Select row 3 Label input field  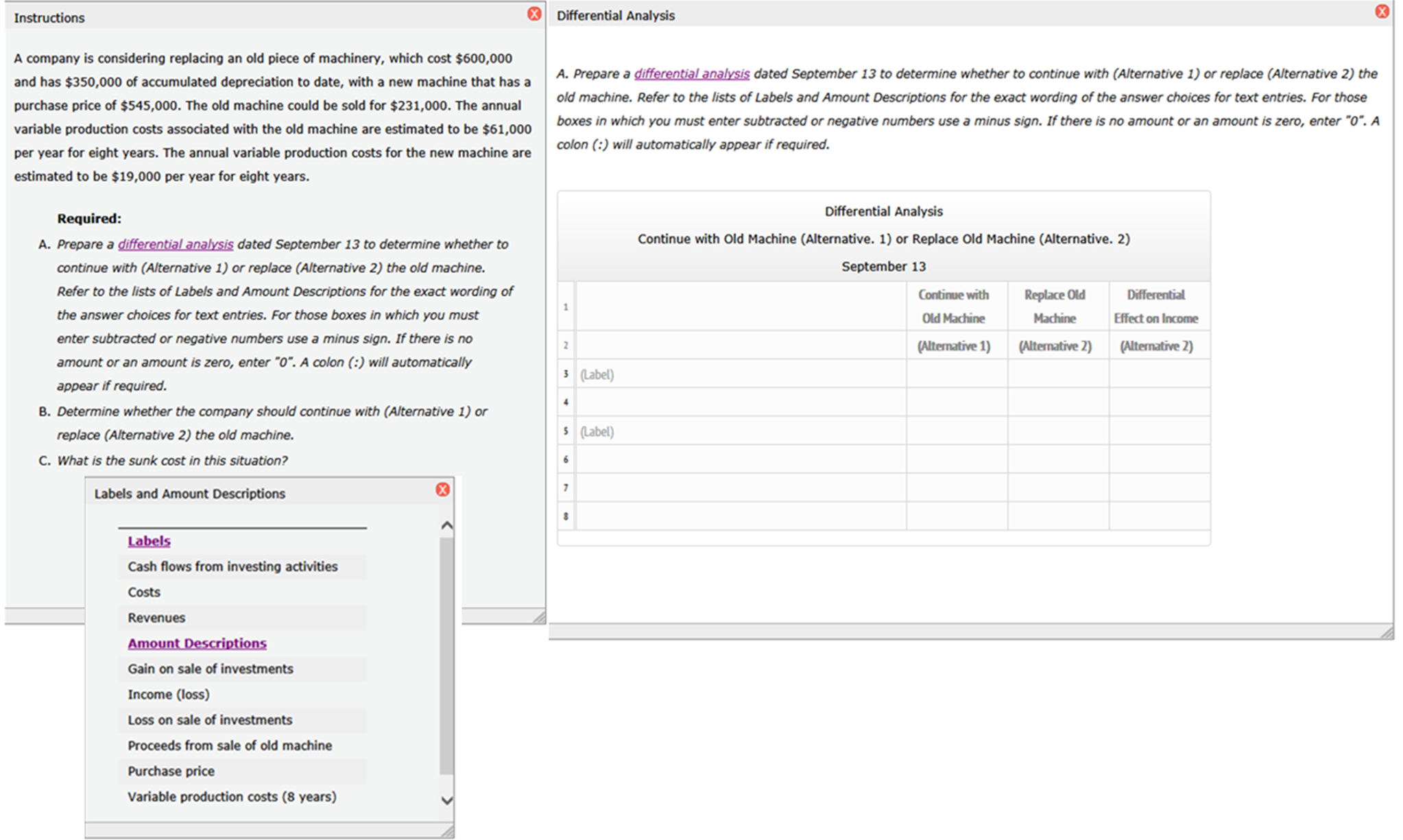741,374
